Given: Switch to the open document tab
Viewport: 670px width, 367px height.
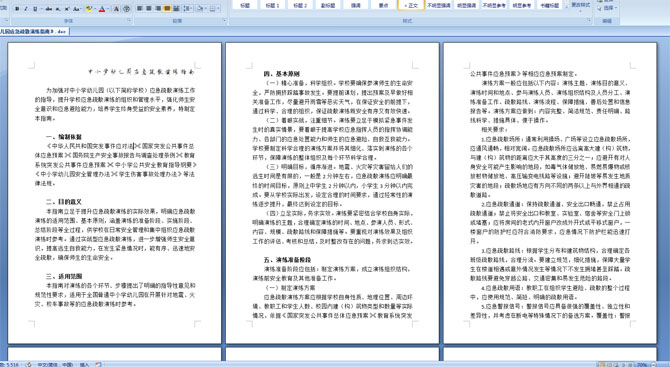Looking at the screenshot, I should pyautogui.click(x=34, y=32).
